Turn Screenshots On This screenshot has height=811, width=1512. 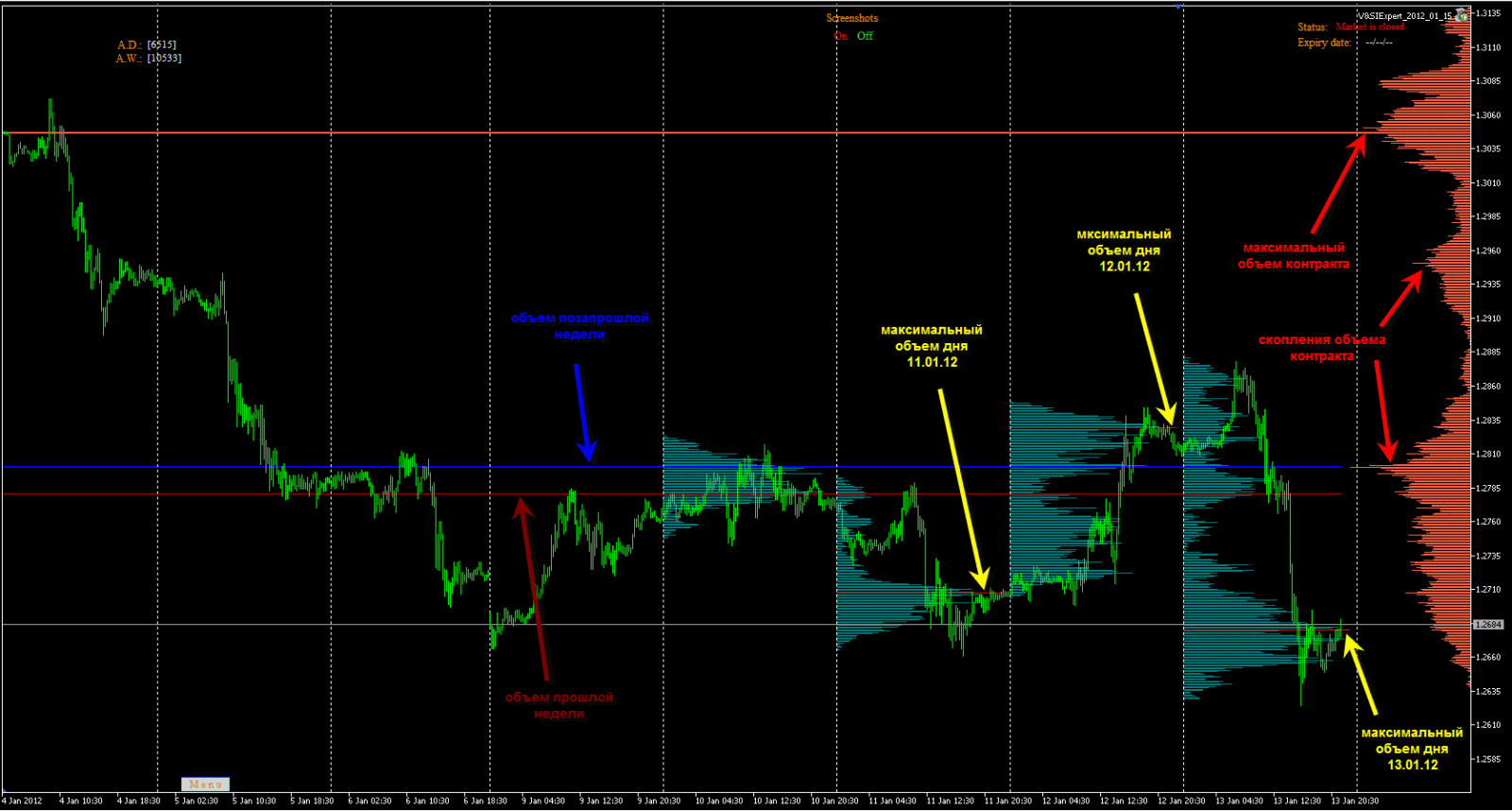click(840, 36)
